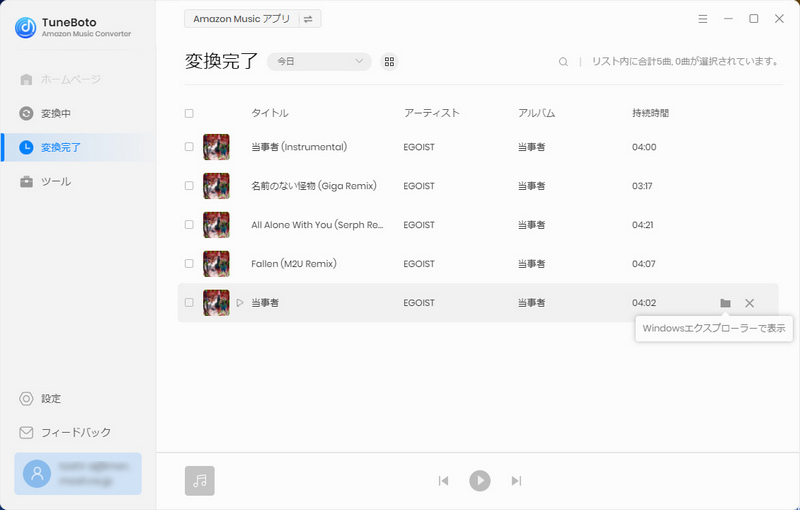Click the フィードバック envelope icon
Viewport: 800px width, 510px height.
point(26,432)
